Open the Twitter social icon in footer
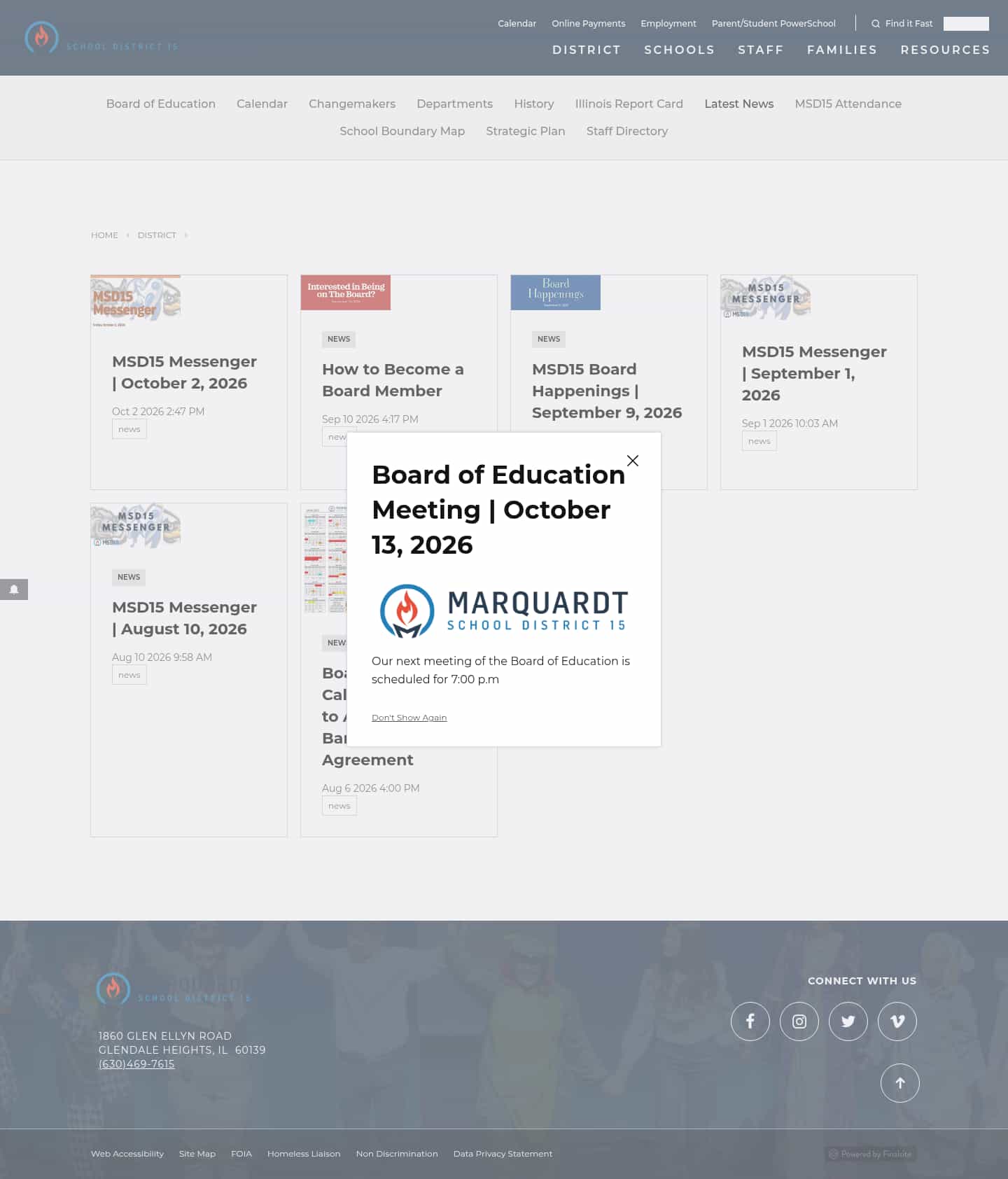The height and width of the screenshot is (1179, 1008). 848,1021
